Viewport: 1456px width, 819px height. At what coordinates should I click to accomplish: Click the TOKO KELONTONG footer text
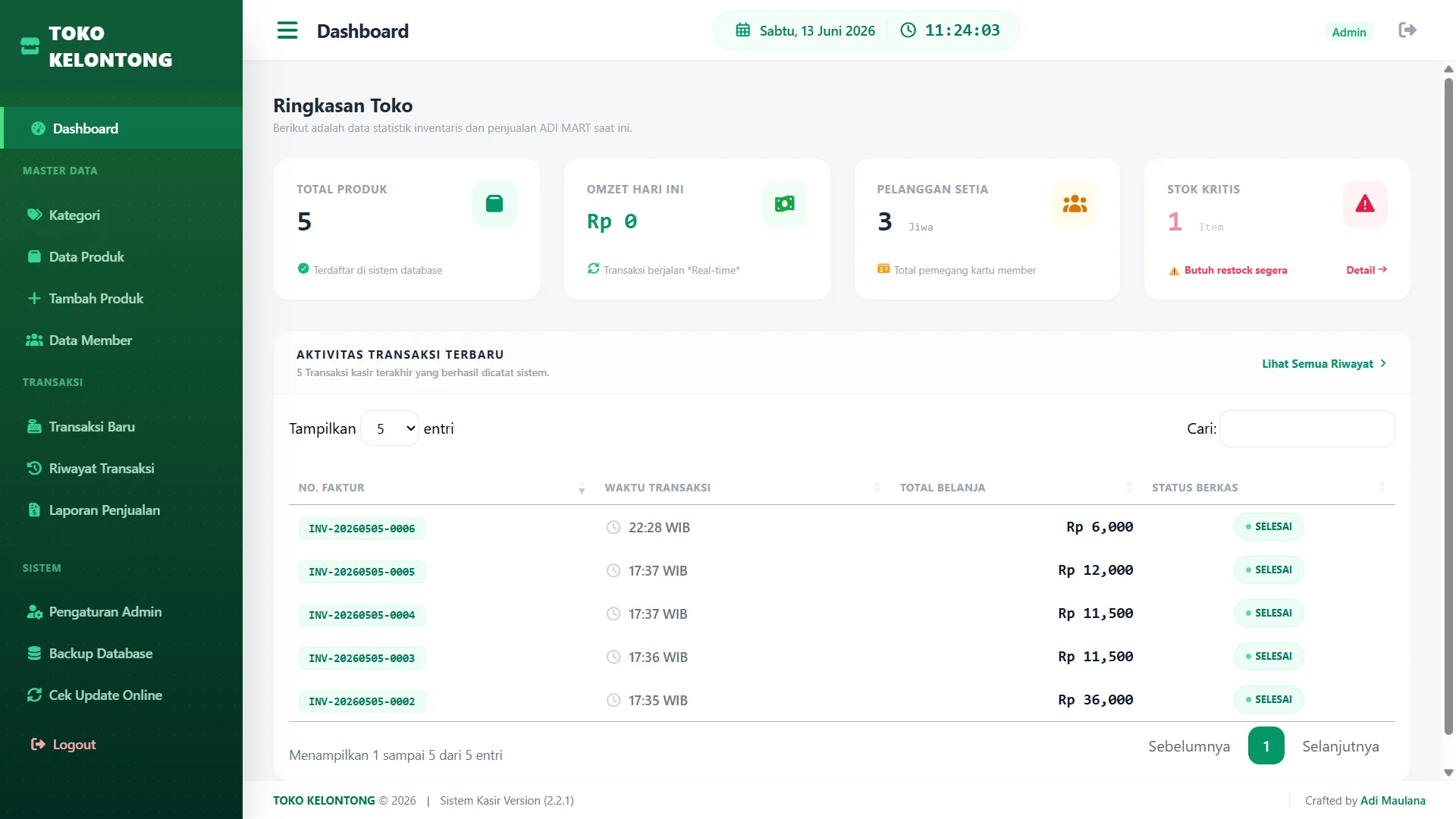(x=324, y=801)
